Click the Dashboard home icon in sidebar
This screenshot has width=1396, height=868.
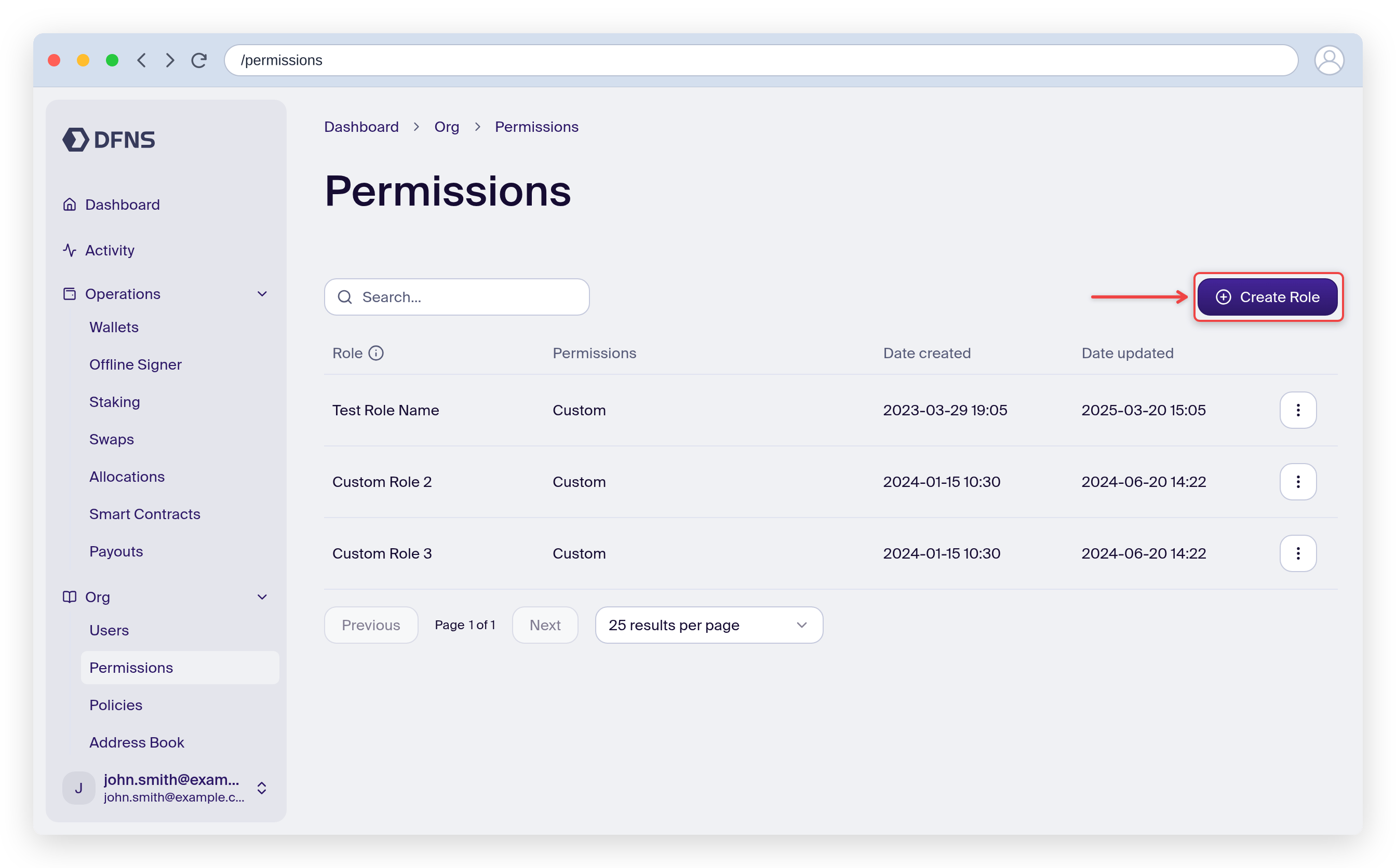pyautogui.click(x=70, y=205)
